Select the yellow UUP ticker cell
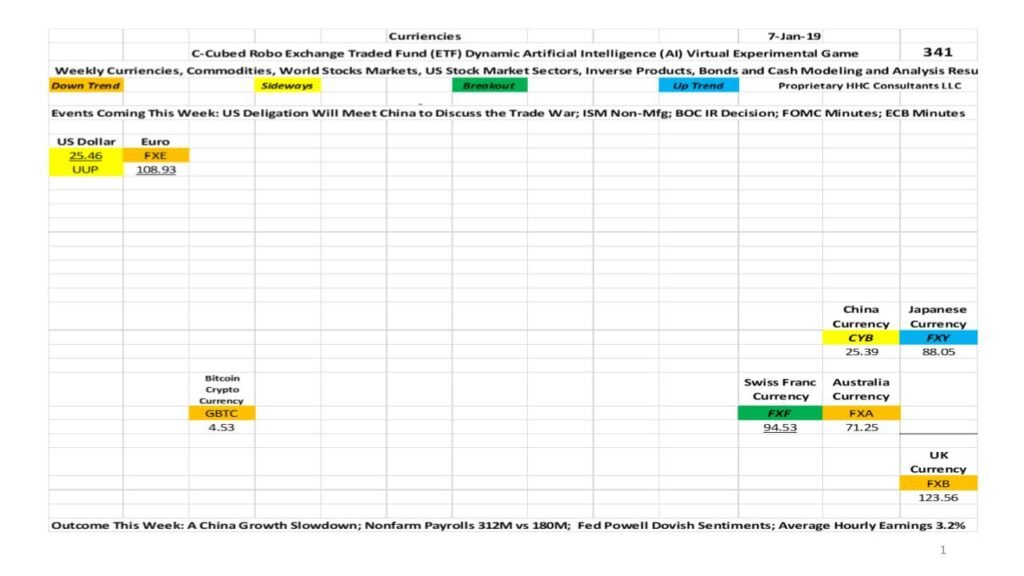 pyautogui.click(x=85, y=170)
